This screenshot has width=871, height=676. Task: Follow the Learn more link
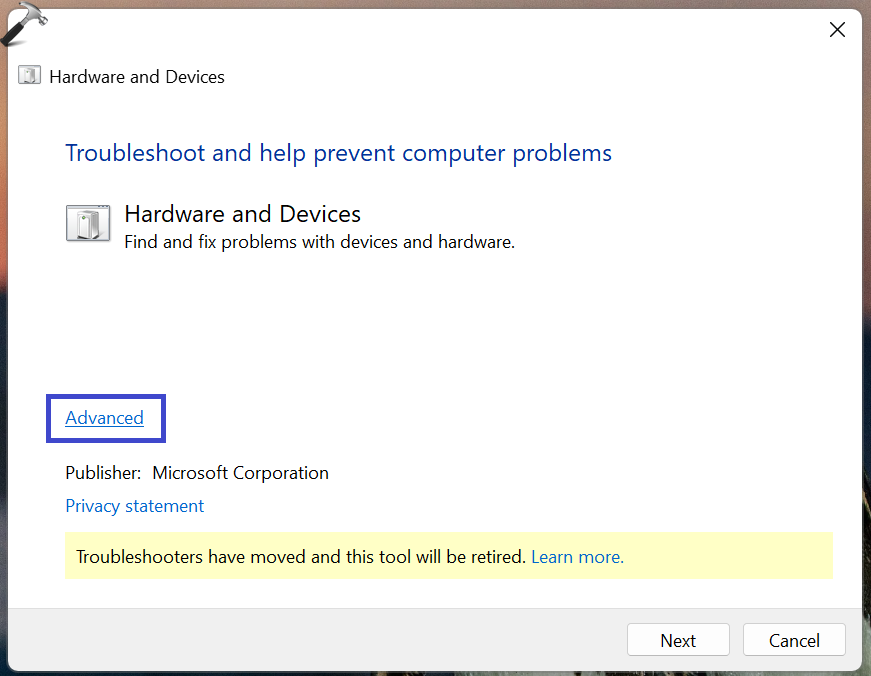pos(577,557)
